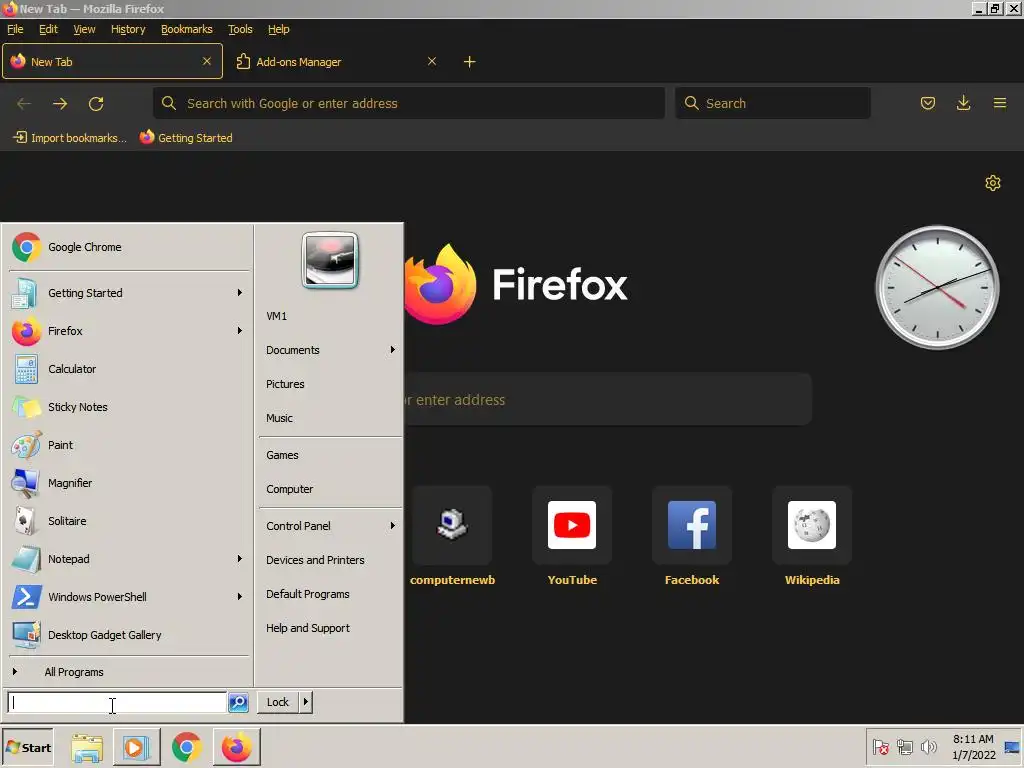Viewport: 1024px width, 768px height.
Task: Focus the Firefox address bar
Action: 409,103
